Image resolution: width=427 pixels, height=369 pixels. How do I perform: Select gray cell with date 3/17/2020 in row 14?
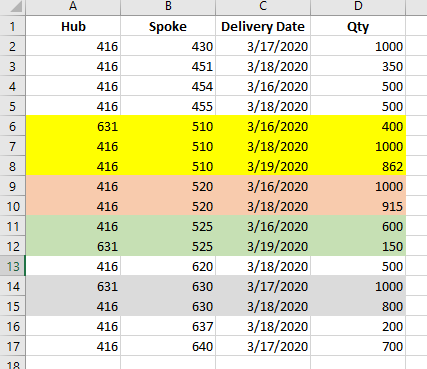tap(263, 286)
